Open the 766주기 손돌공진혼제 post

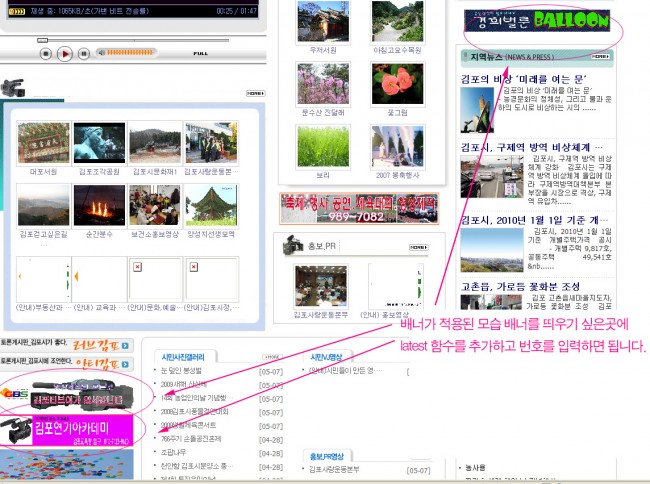coord(191,438)
